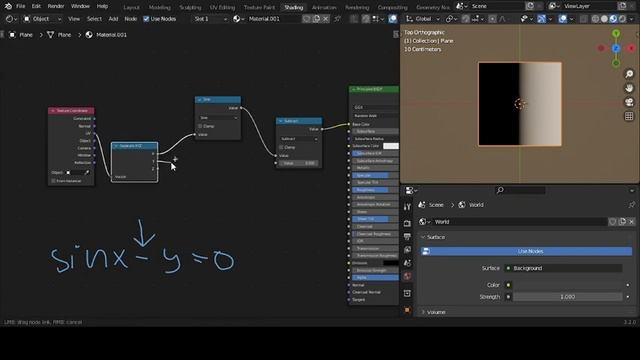Viewport: 640px width, 360px height.
Task: Open the Edit menu
Action: coord(36,6)
